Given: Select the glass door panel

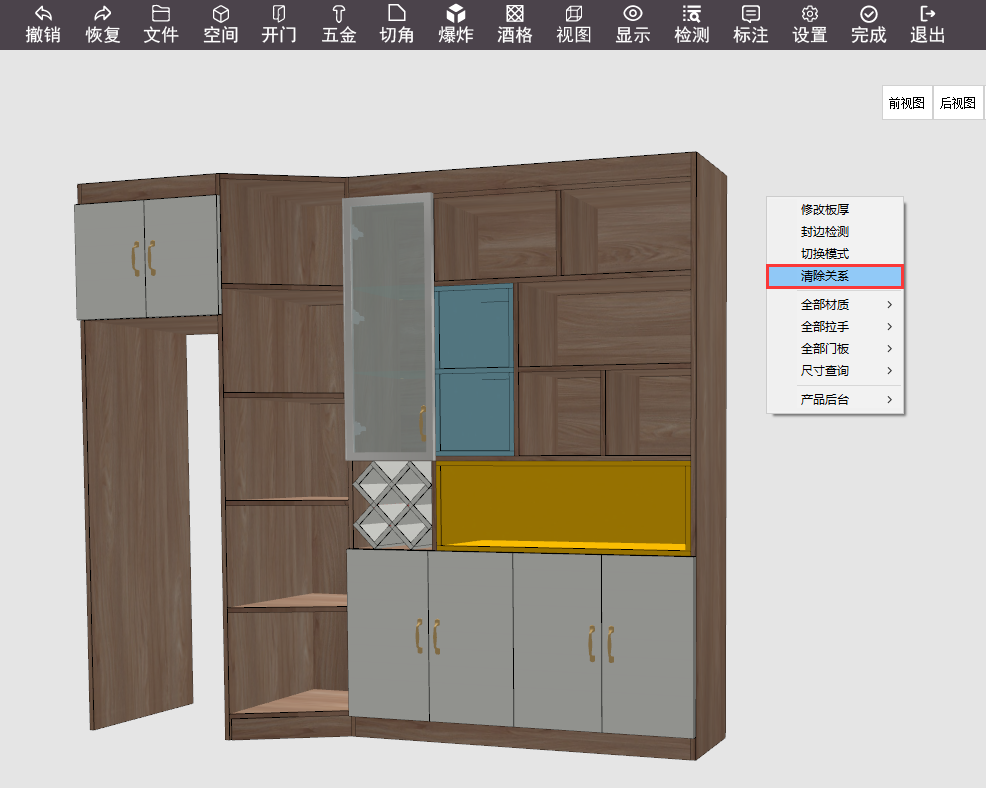Looking at the screenshot, I should click(x=389, y=326).
